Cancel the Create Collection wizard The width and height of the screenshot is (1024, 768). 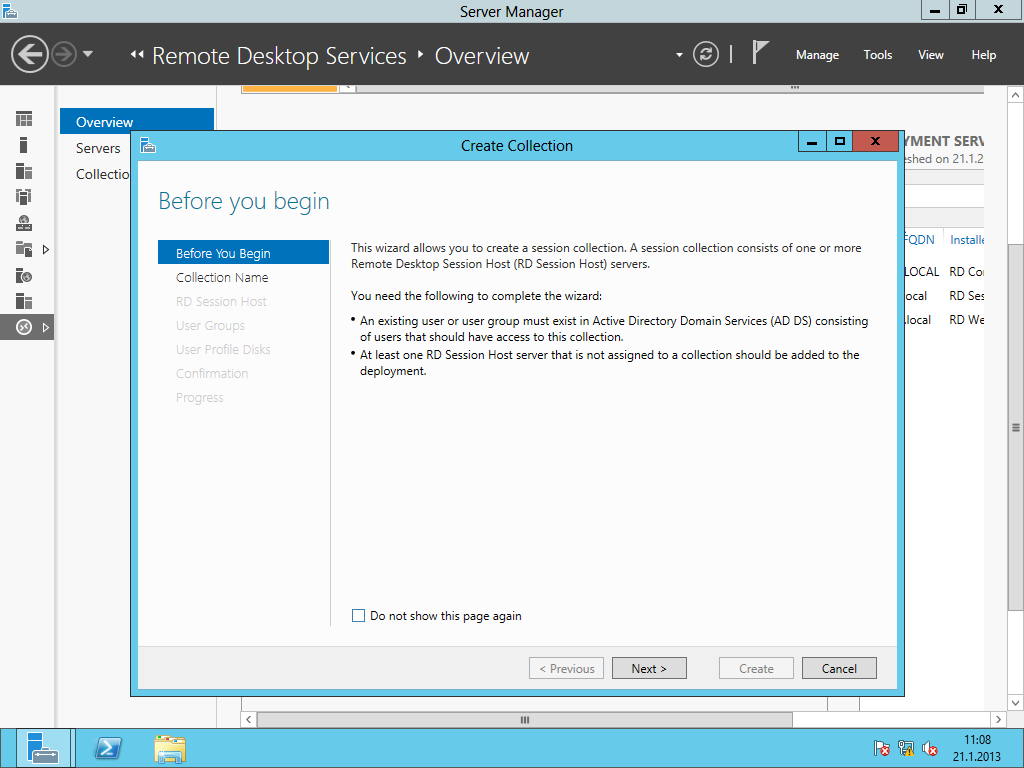click(839, 668)
